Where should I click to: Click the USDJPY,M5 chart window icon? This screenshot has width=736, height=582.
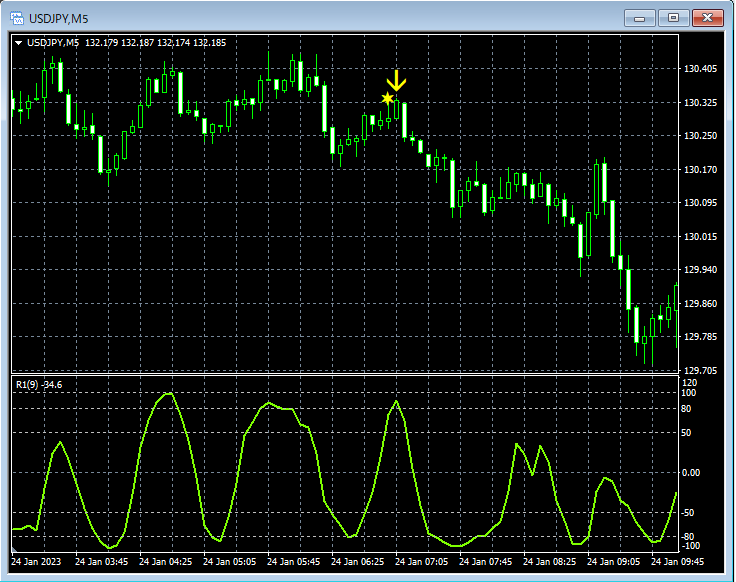(17, 18)
